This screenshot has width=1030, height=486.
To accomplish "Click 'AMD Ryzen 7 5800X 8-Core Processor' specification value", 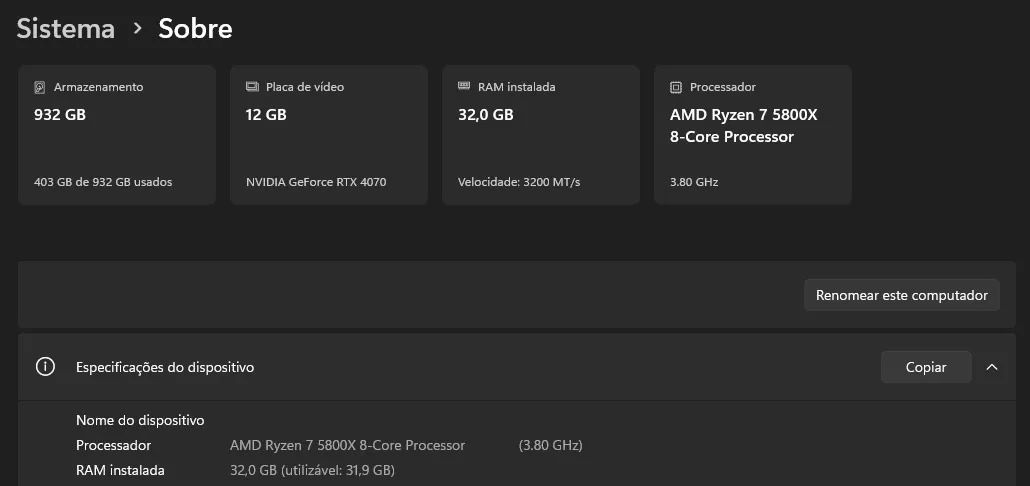I will click(347, 445).
